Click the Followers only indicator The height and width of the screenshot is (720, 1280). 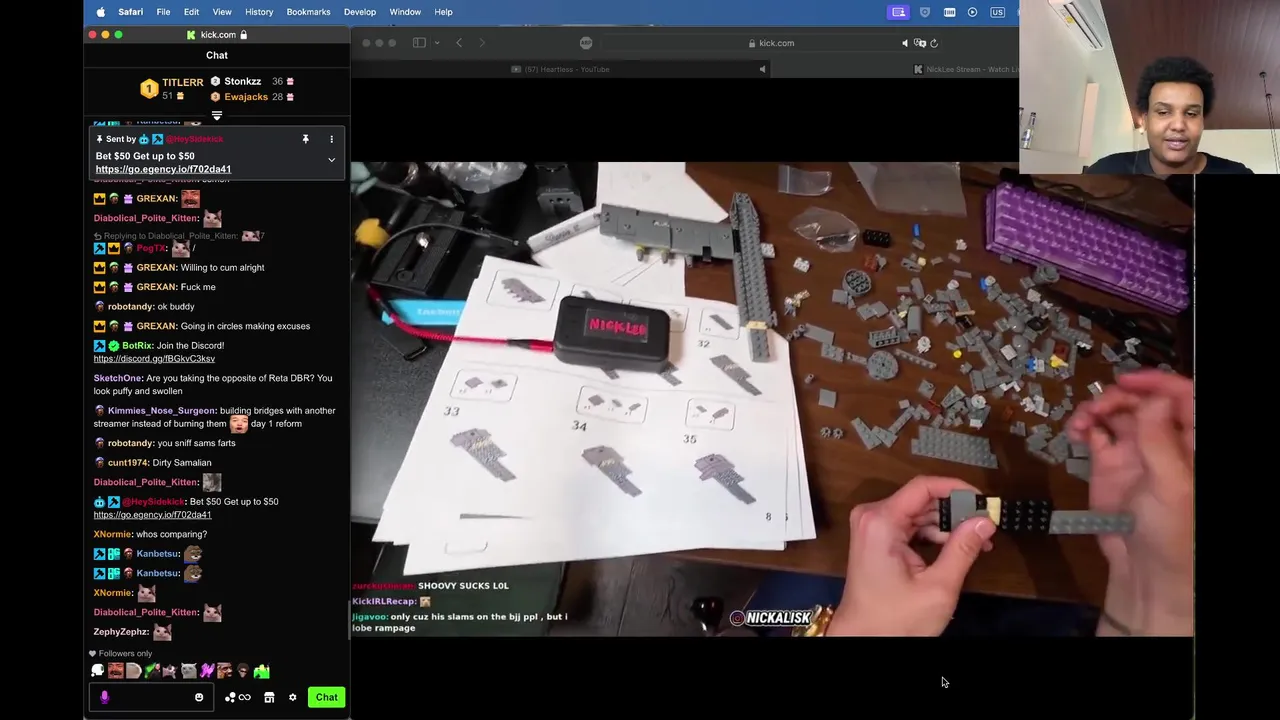tap(121, 654)
